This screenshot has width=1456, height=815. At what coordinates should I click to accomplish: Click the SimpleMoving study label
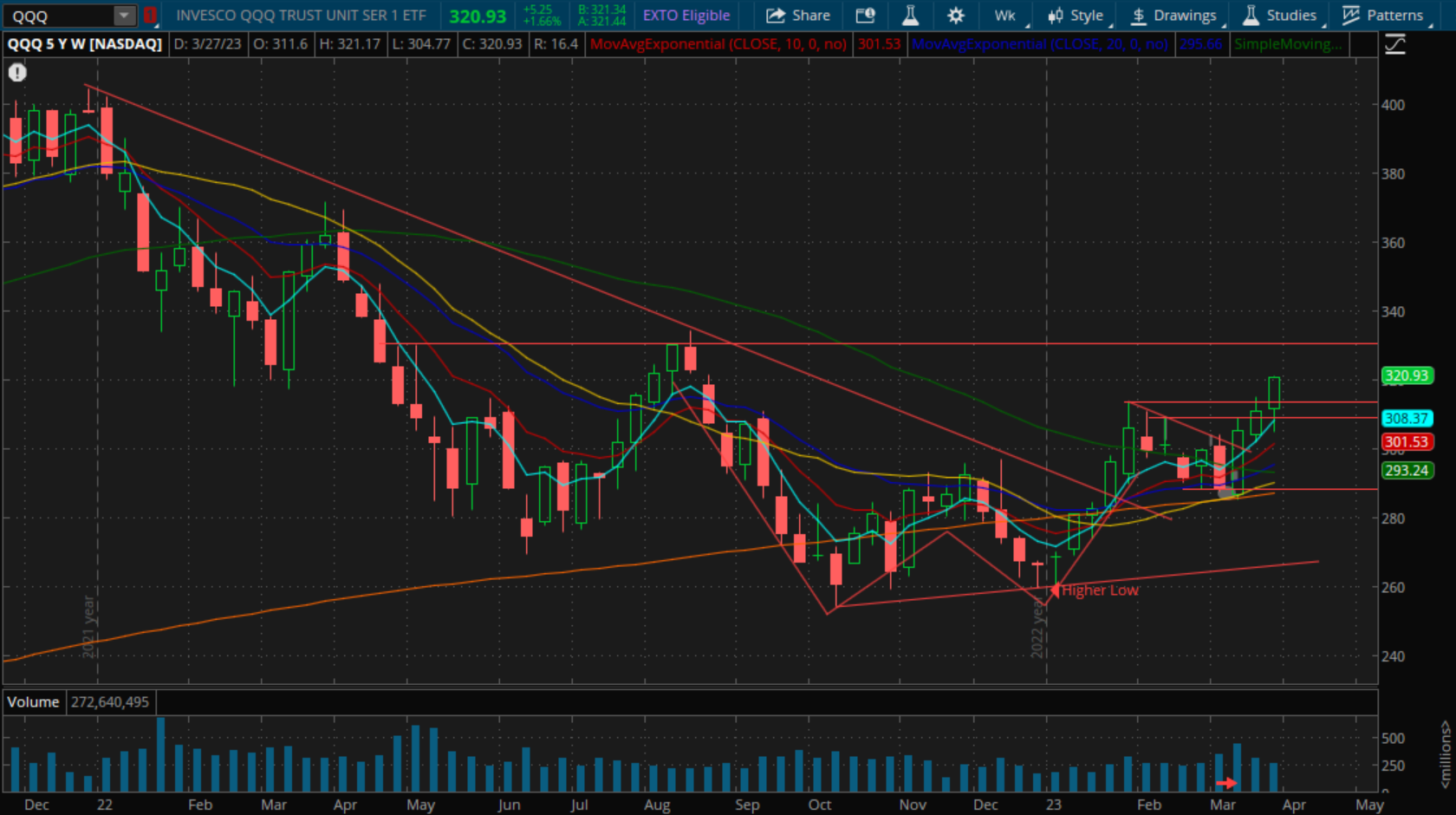(x=1288, y=44)
